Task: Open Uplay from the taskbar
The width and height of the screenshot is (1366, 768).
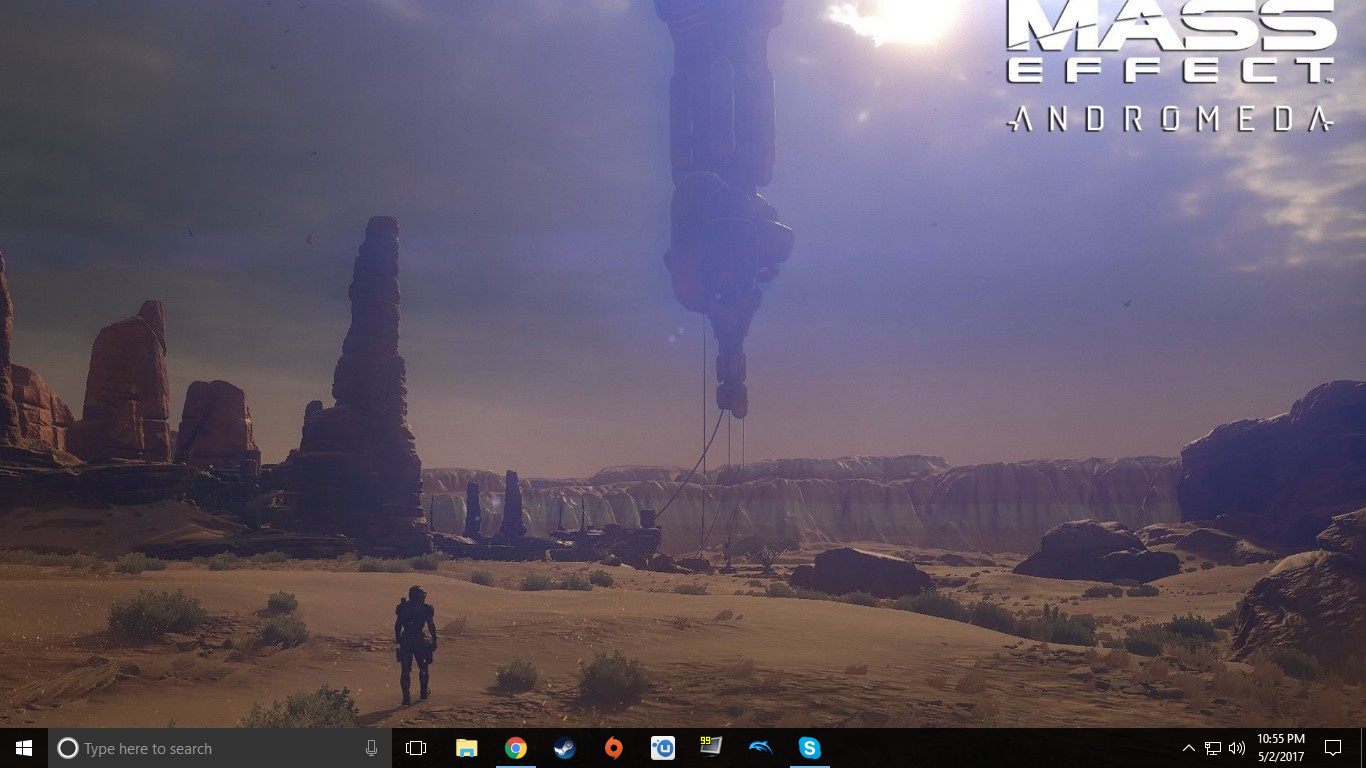Action: 663,748
